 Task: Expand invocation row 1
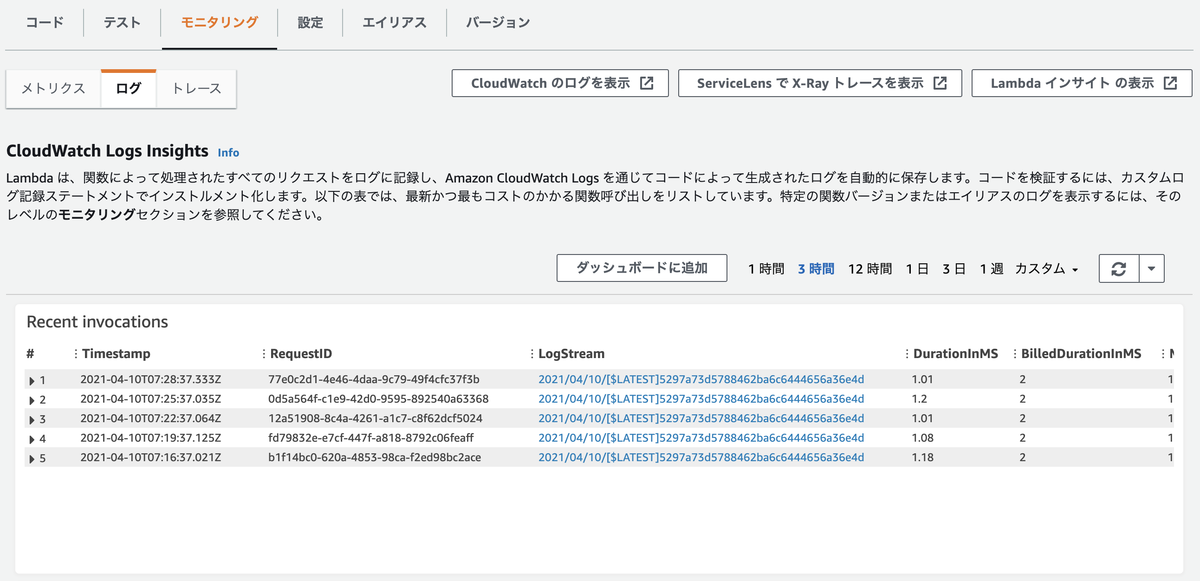coord(32,380)
